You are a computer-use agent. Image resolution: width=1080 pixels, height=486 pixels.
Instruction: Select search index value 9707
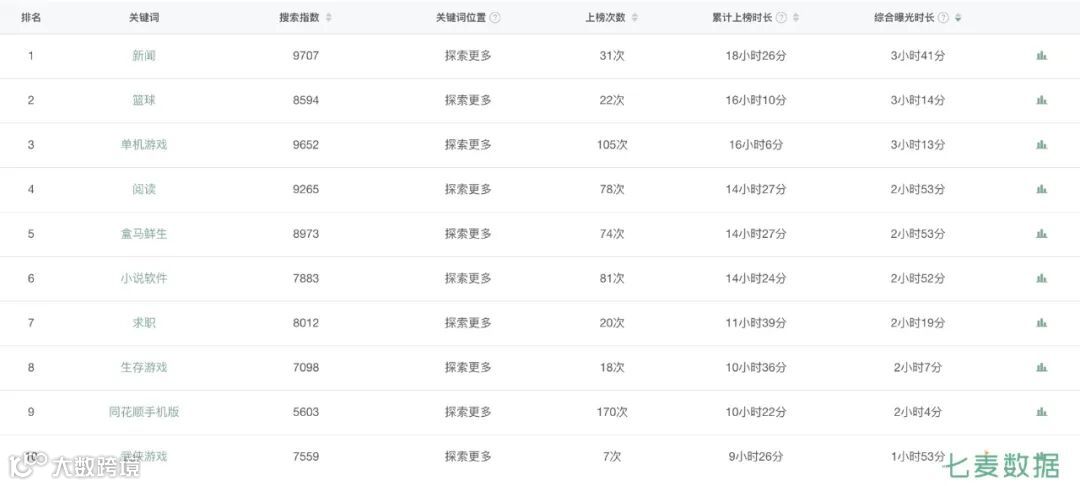click(x=306, y=56)
